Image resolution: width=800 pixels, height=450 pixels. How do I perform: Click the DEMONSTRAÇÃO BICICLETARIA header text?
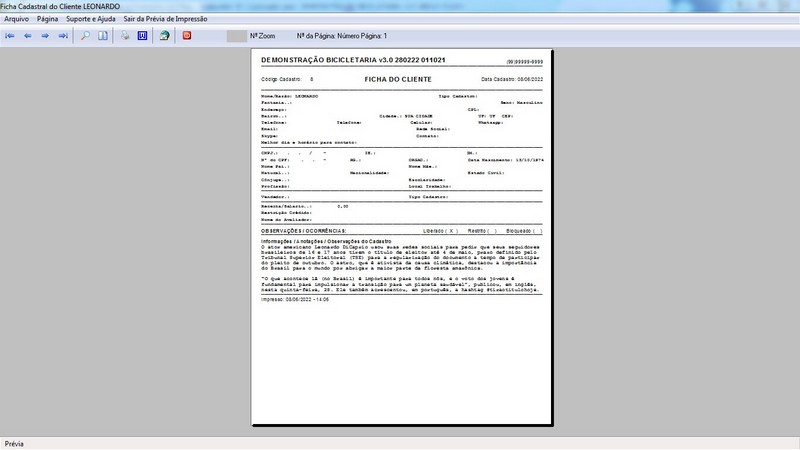[x=353, y=60]
